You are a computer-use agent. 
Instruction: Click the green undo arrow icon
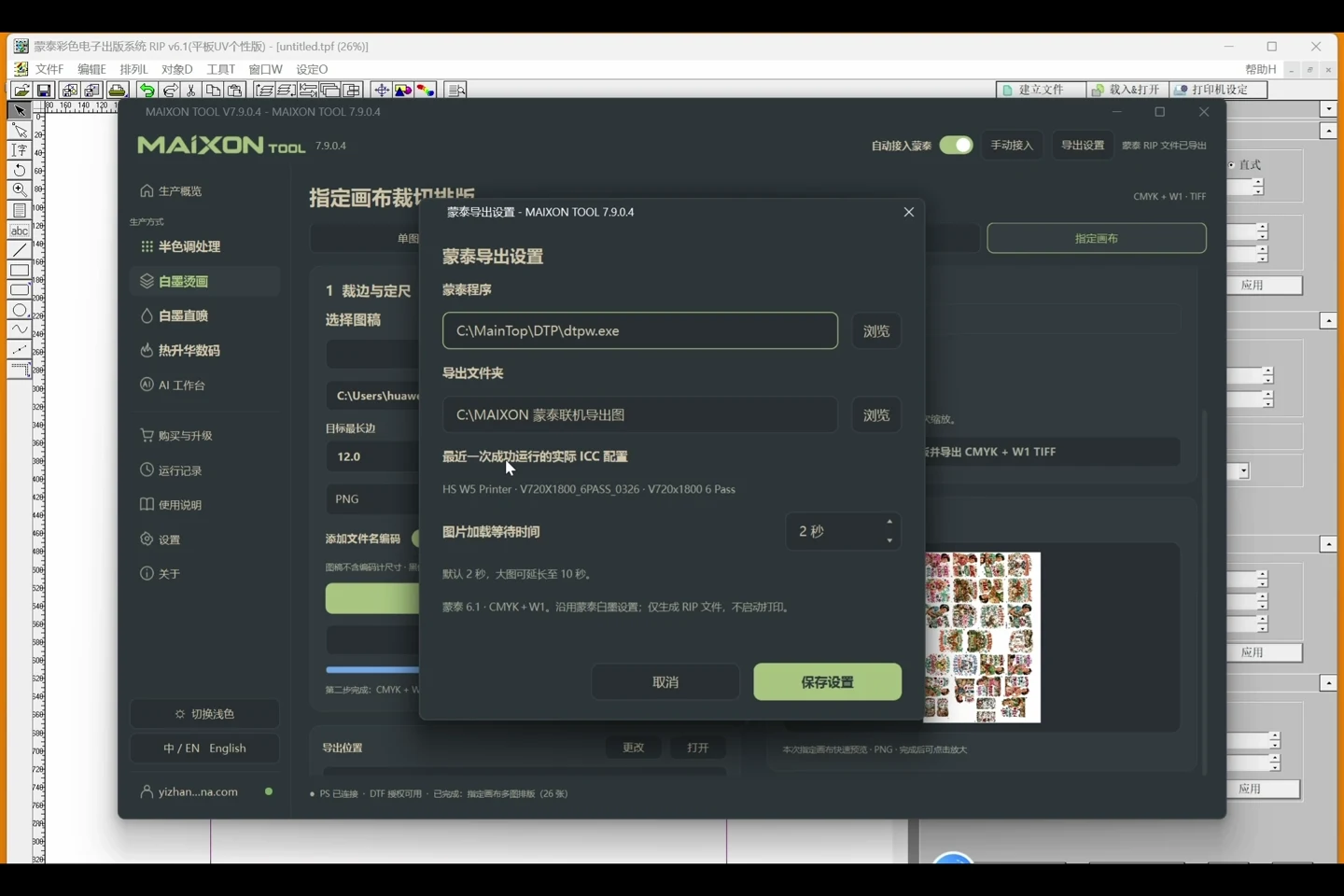pyautogui.click(x=147, y=91)
